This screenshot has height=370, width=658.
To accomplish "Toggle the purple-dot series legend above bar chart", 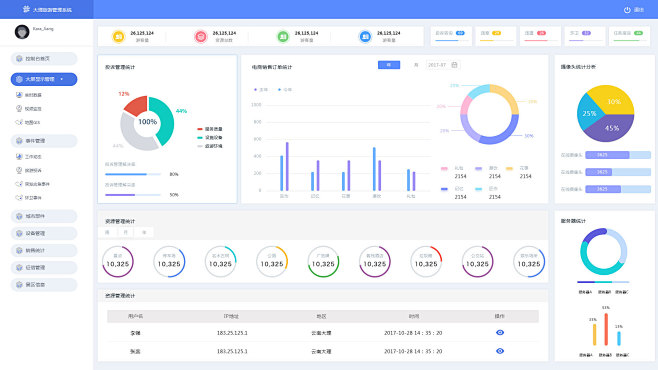I will (x=261, y=89).
